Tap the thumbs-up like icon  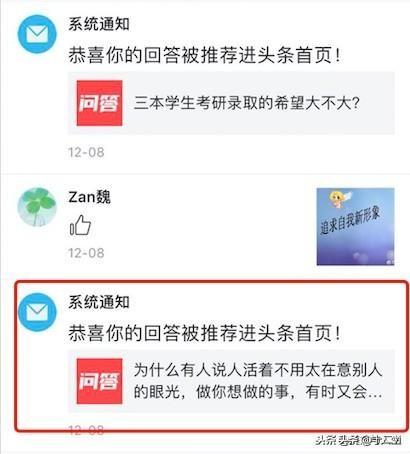tap(80, 226)
